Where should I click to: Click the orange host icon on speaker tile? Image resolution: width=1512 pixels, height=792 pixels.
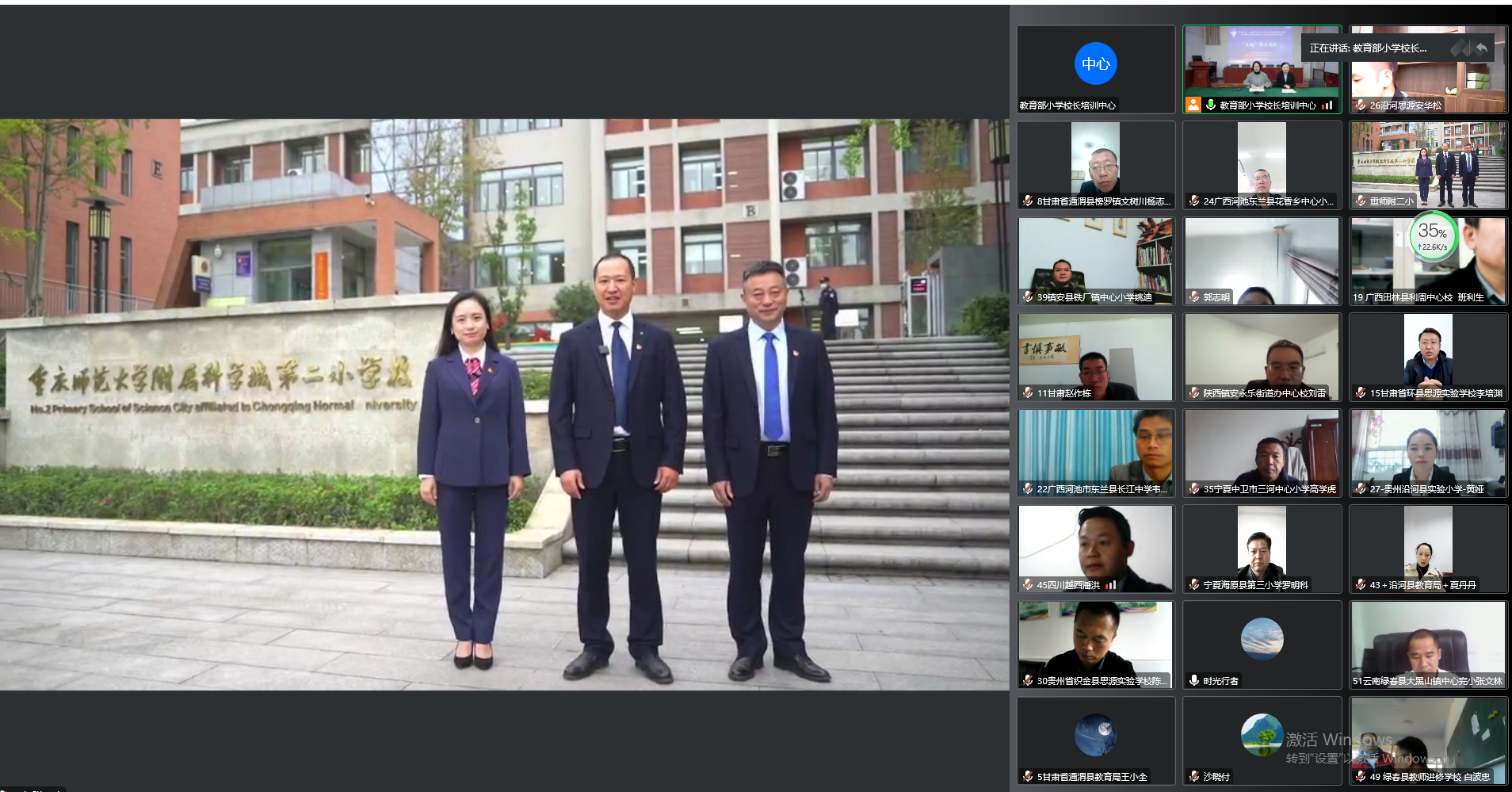1193,105
